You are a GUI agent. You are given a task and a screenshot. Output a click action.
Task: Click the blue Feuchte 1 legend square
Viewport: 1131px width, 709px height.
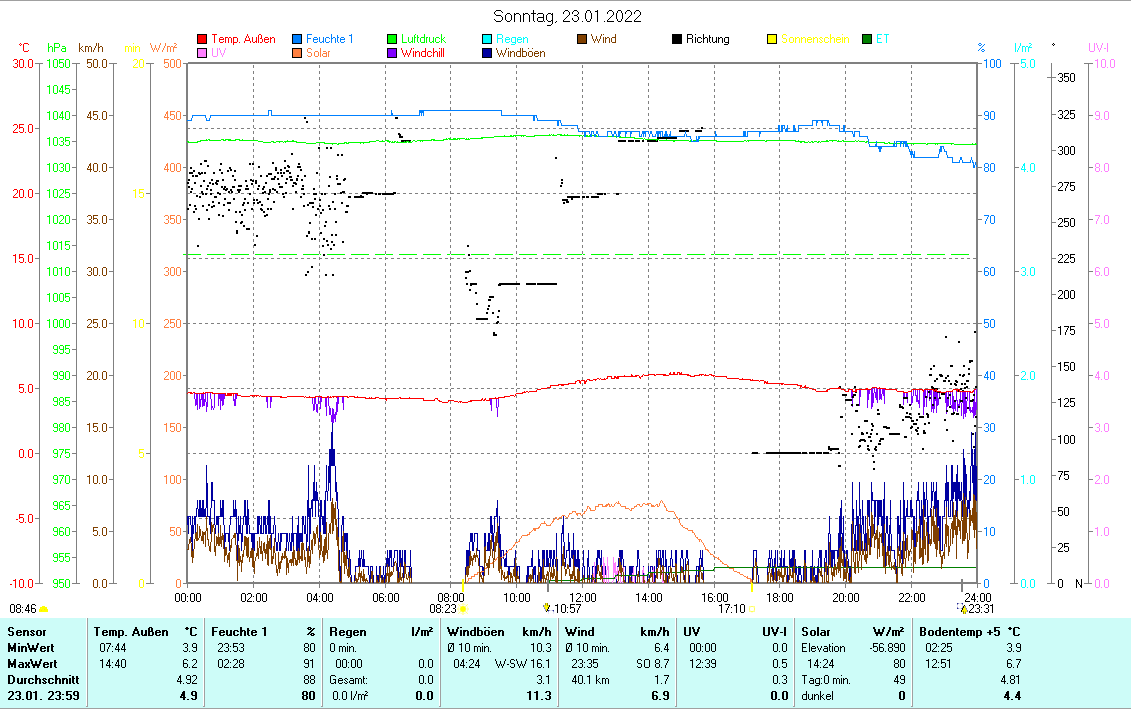pyautogui.click(x=297, y=40)
